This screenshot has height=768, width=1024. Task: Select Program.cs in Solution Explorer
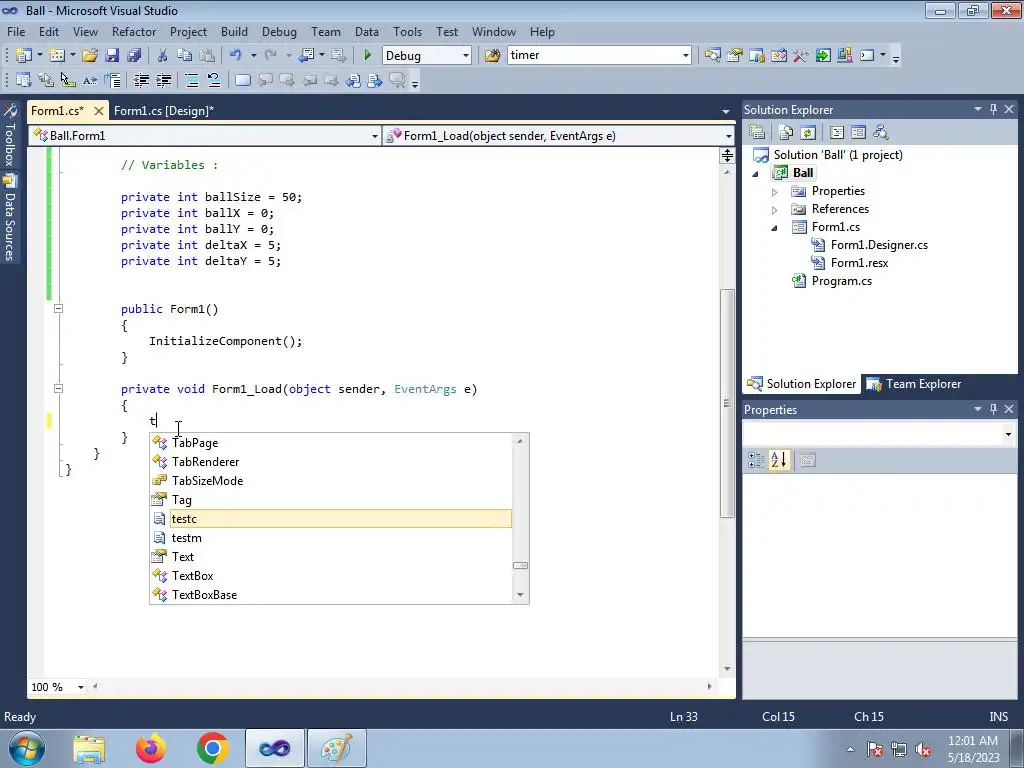pyautogui.click(x=841, y=281)
